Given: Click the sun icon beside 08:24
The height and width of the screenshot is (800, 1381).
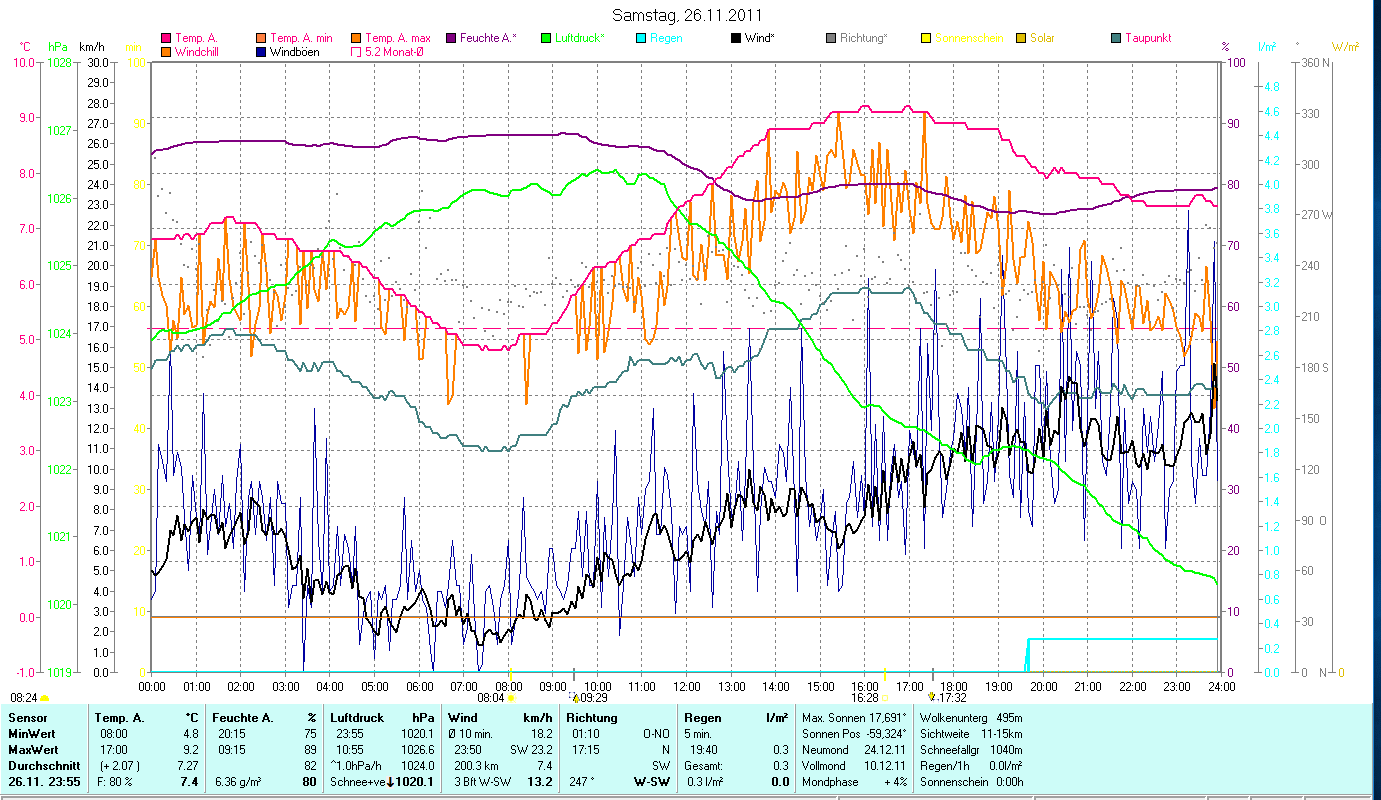Looking at the screenshot, I should point(44,697).
